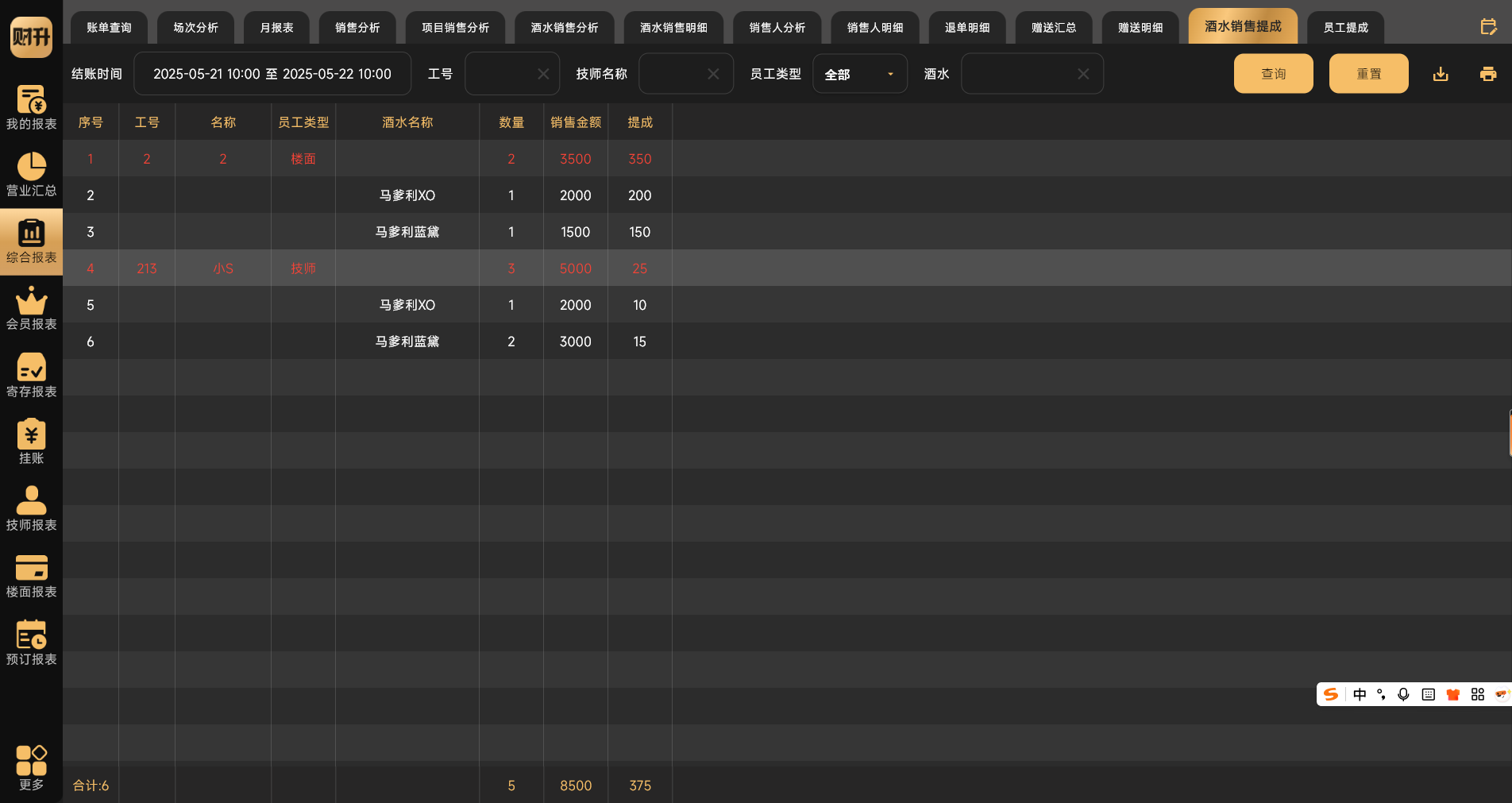Open the IME soft keyboard icon
The width and height of the screenshot is (1512, 803).
1428,694
